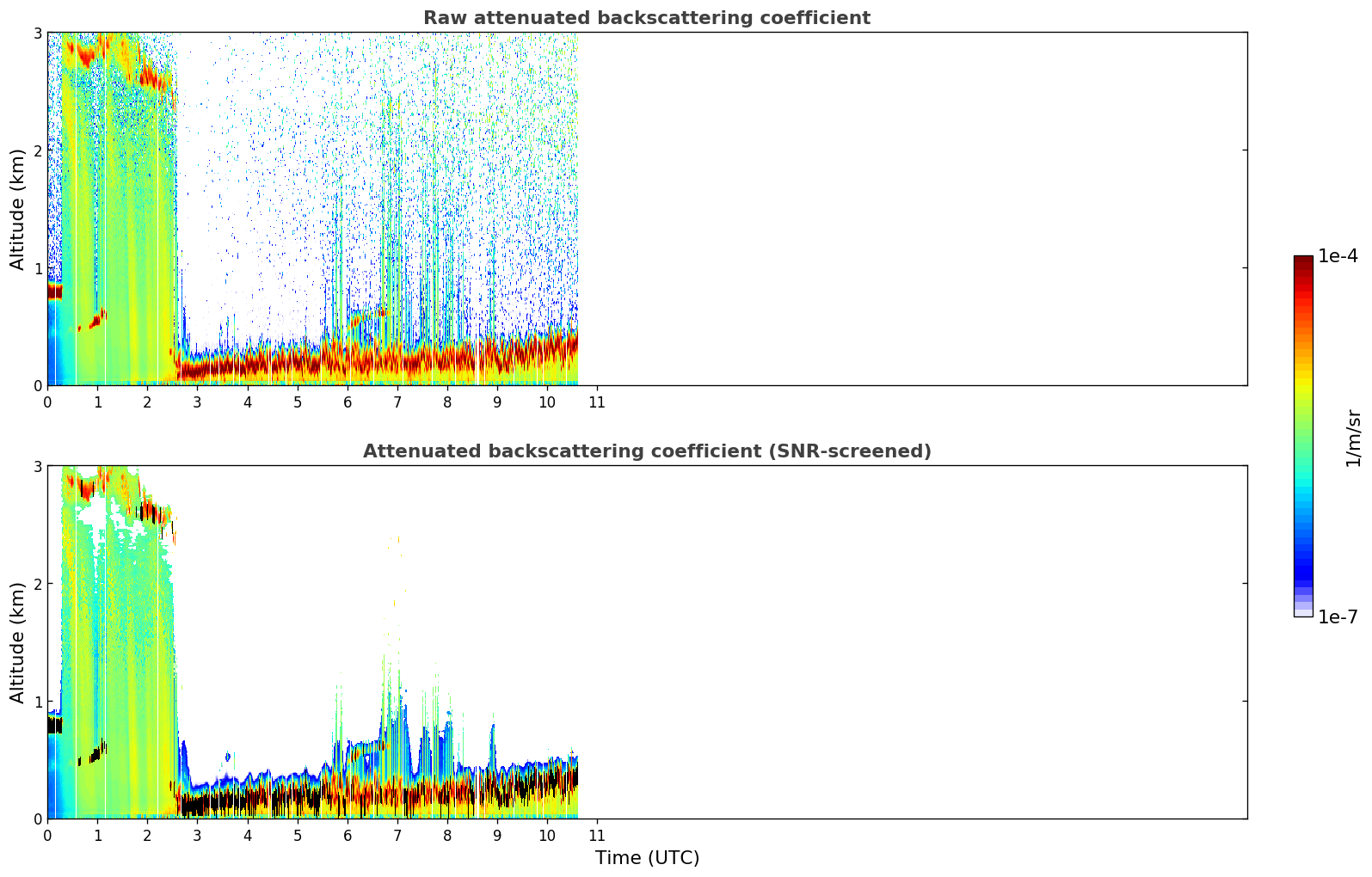Click hour 11 tick on top plot
The image size is (1372, 877).
(596, 402)
